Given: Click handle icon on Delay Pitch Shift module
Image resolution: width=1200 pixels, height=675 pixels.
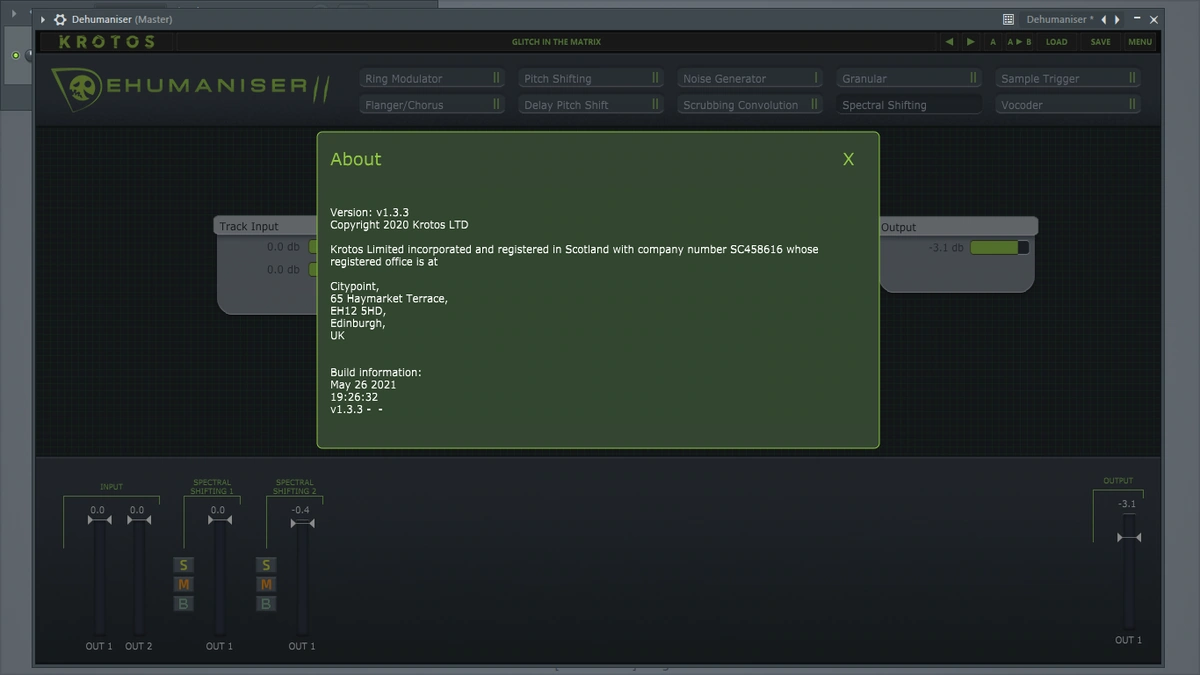Looking at the screenshot, I should pyautogui.click(x=655, y=104).
